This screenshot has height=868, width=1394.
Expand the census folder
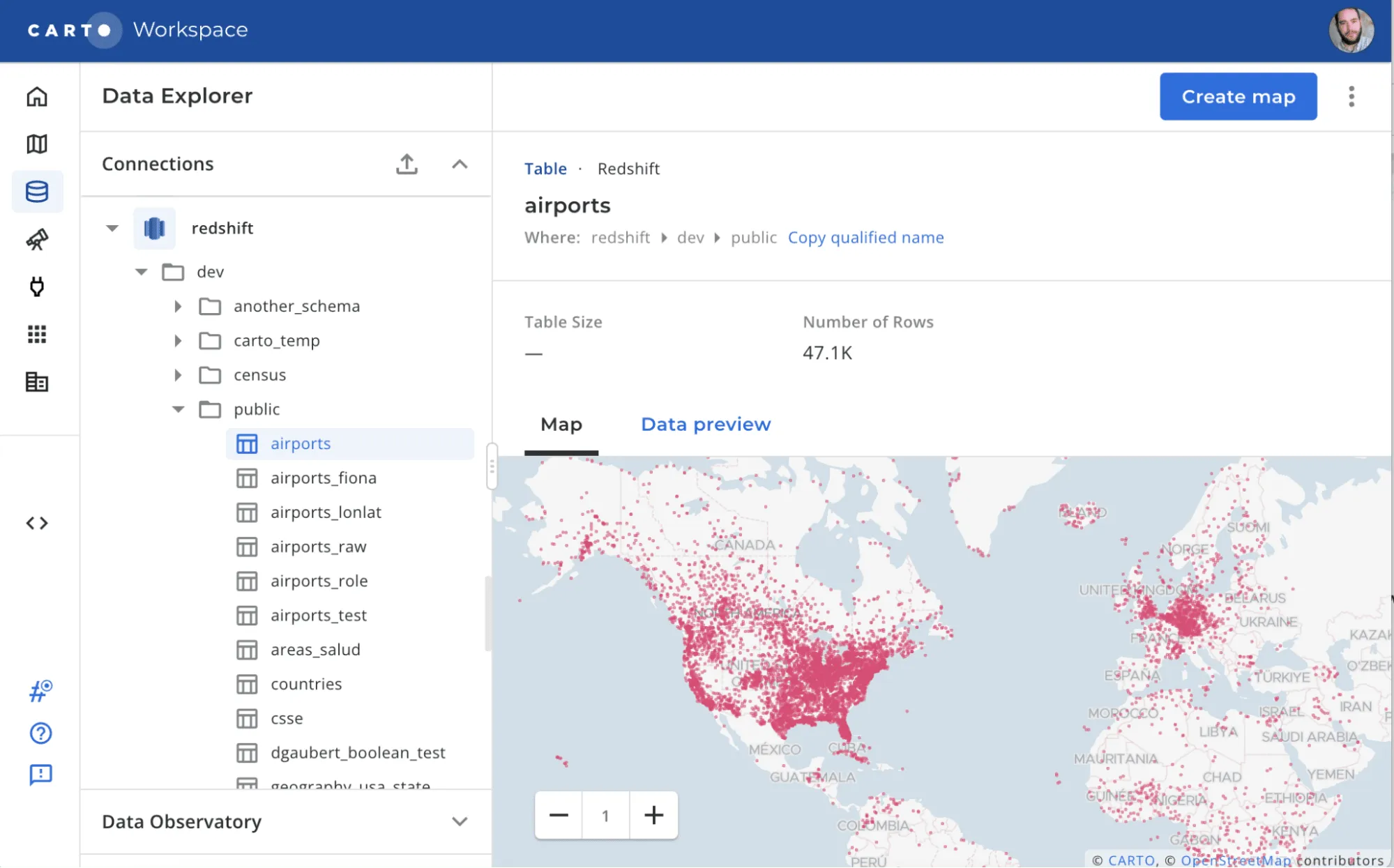[178, 374]
